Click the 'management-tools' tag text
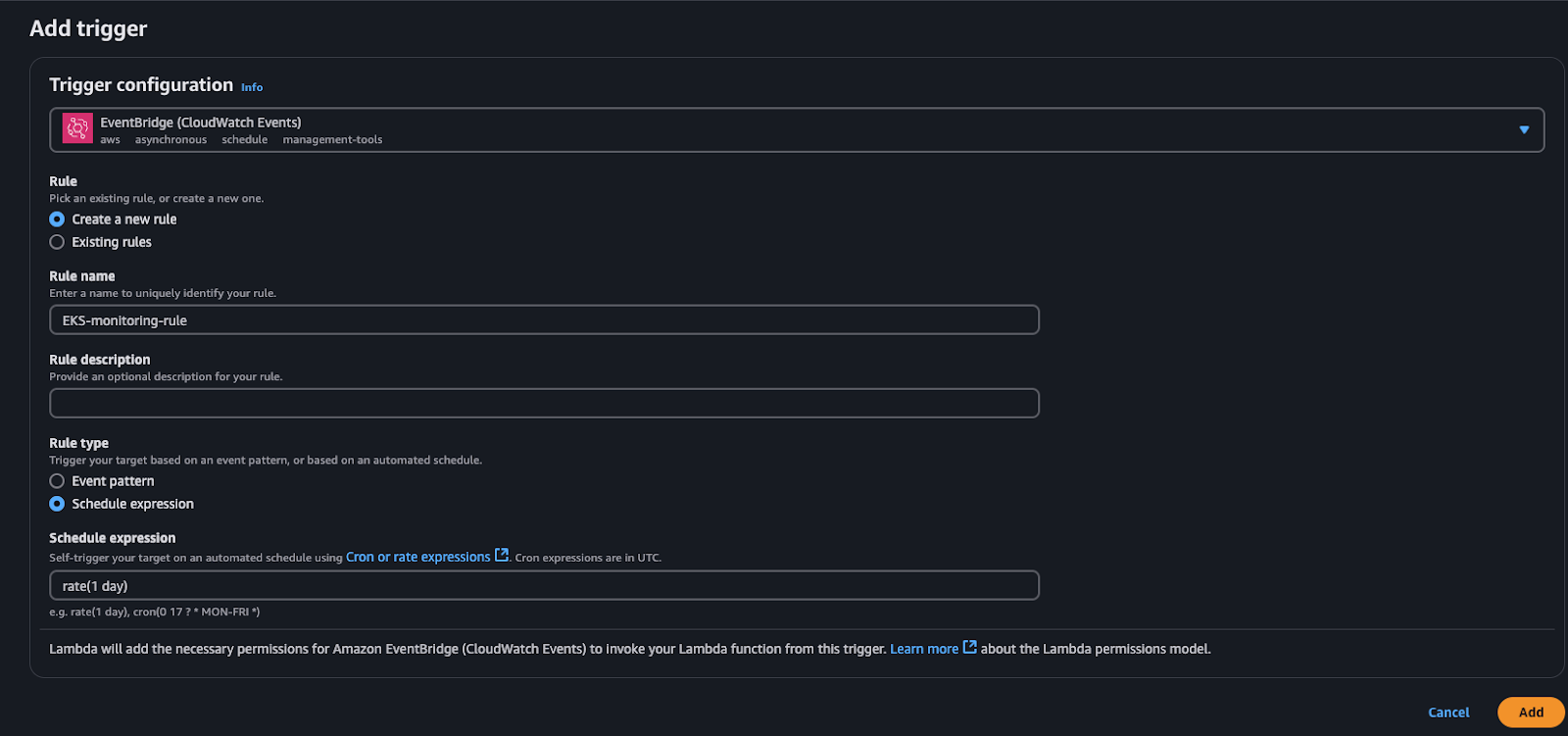 point(332,140)
